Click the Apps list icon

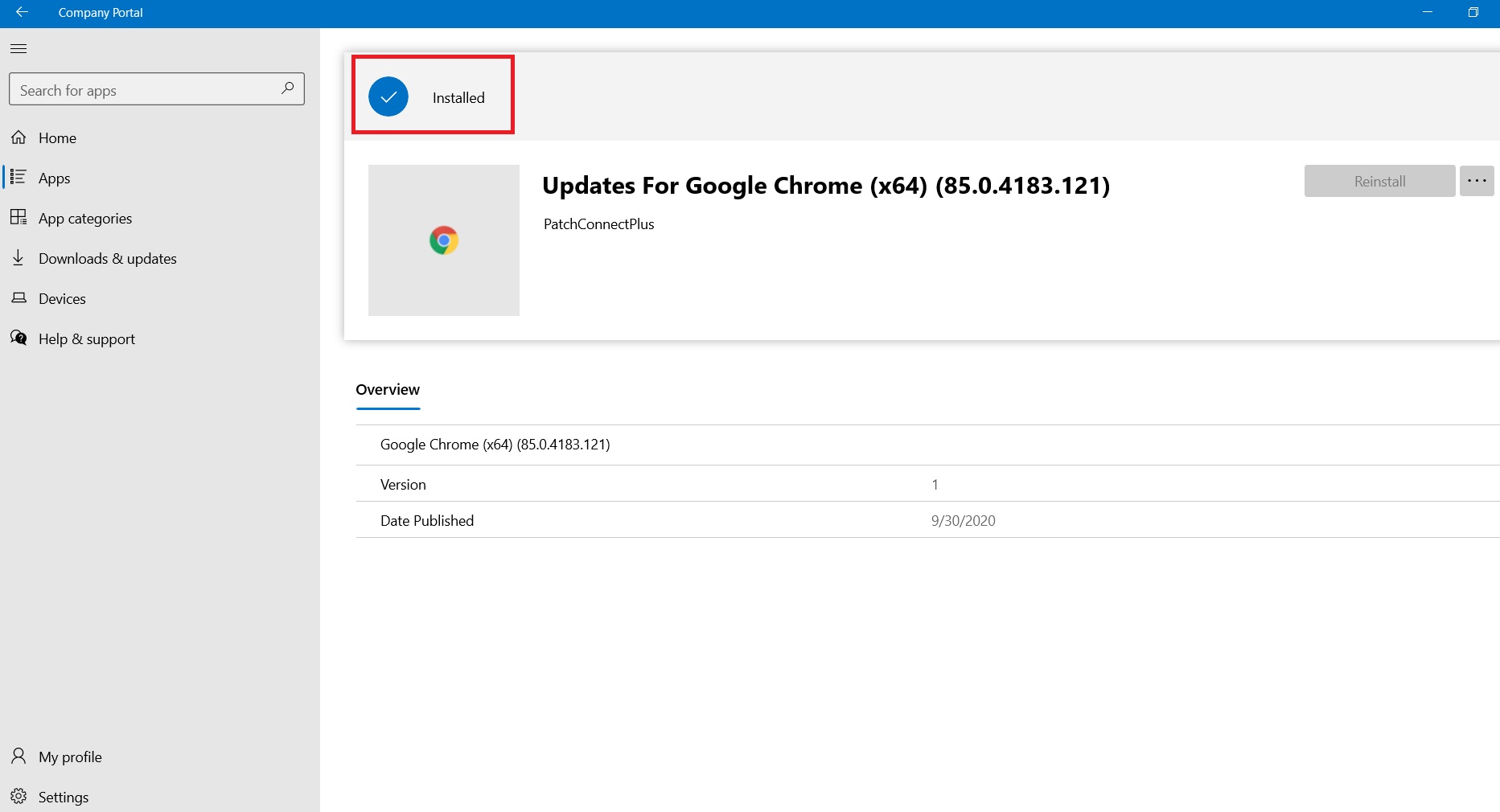click(18, 177)
